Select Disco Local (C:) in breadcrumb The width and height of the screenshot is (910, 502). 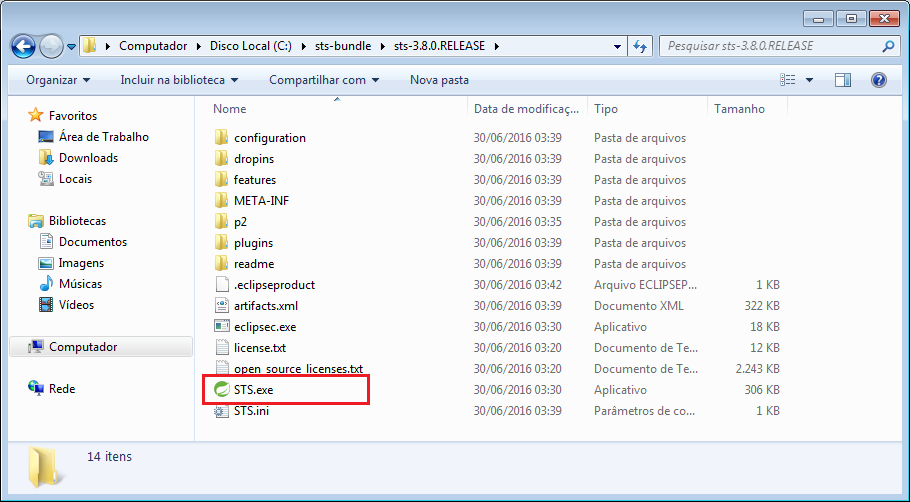[x=251, y=46]
